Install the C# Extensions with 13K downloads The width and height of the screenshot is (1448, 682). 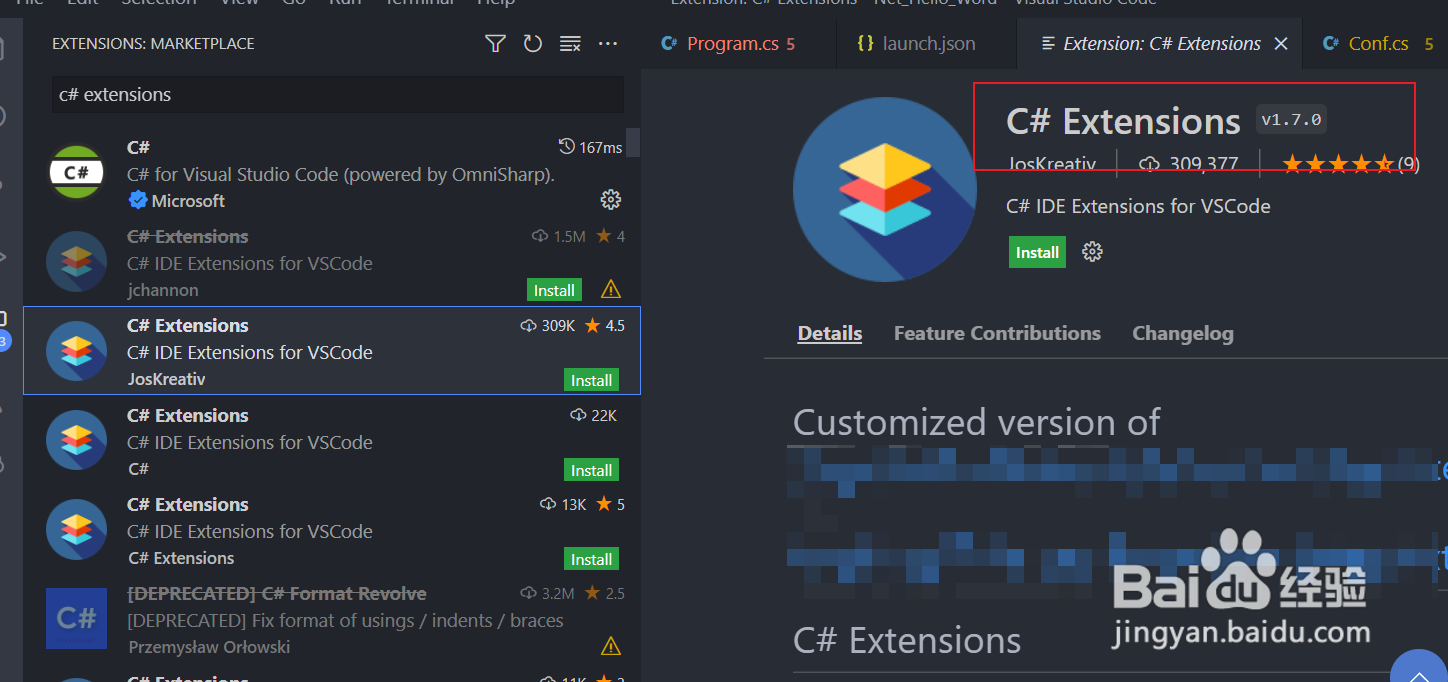pos(591,559)
